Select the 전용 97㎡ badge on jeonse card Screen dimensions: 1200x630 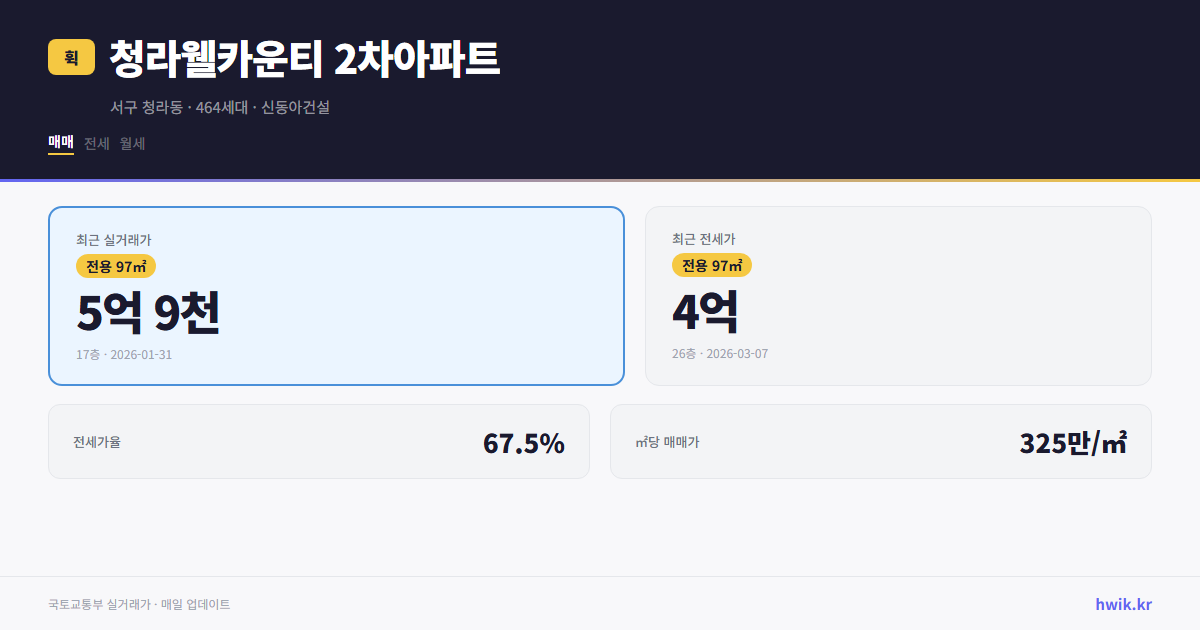pyautogui.click(x=713, y=265)
